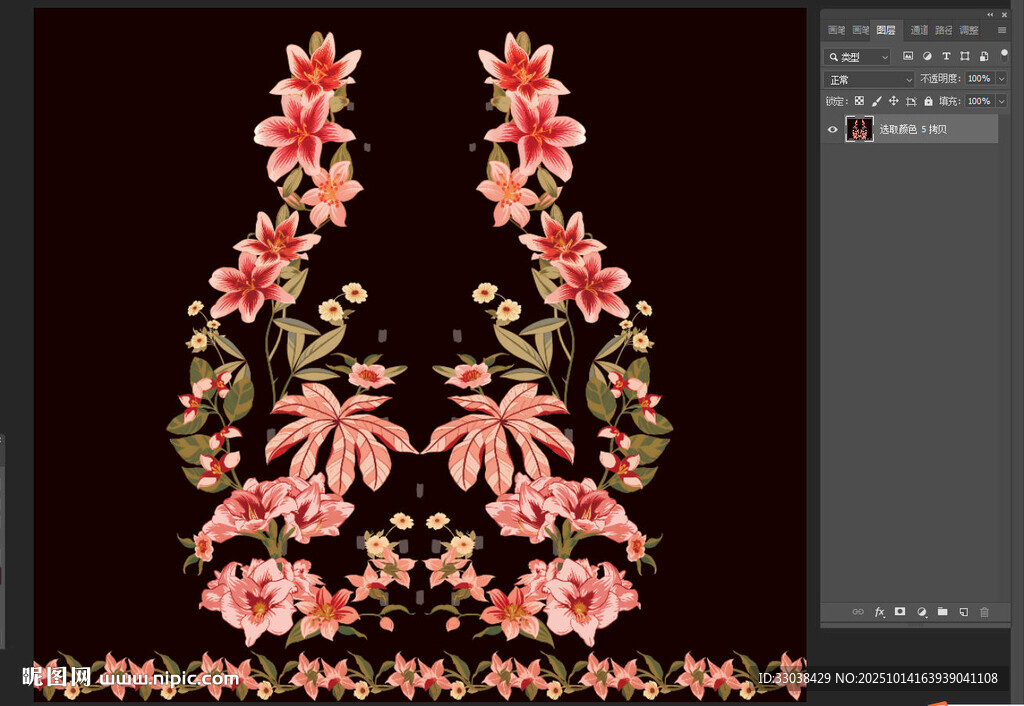
Task: Click the link layers chain icon
Action: point(858,612)
